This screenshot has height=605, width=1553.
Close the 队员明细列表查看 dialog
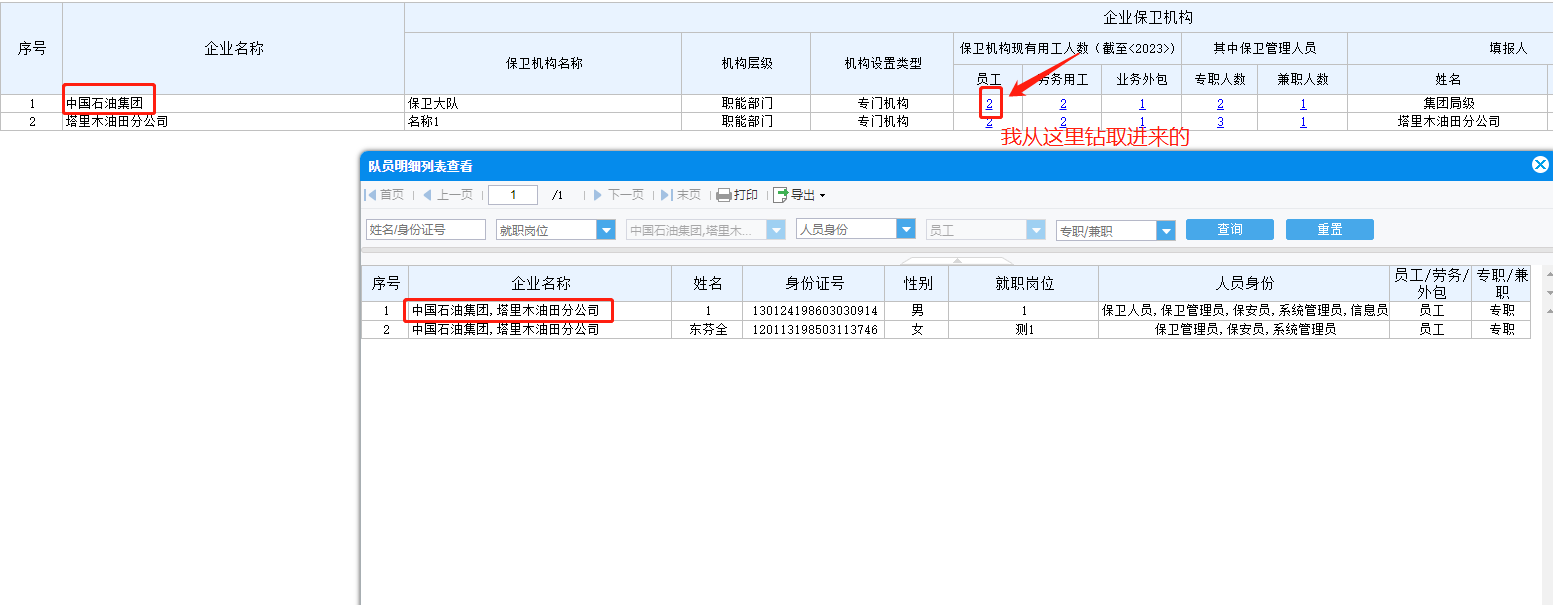point(1540,165)
